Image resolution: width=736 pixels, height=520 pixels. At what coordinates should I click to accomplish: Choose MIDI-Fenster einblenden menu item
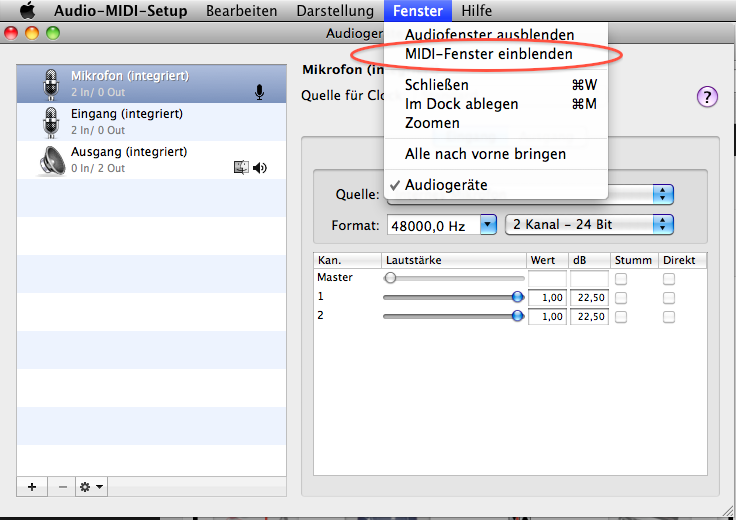tap(488, 54)
